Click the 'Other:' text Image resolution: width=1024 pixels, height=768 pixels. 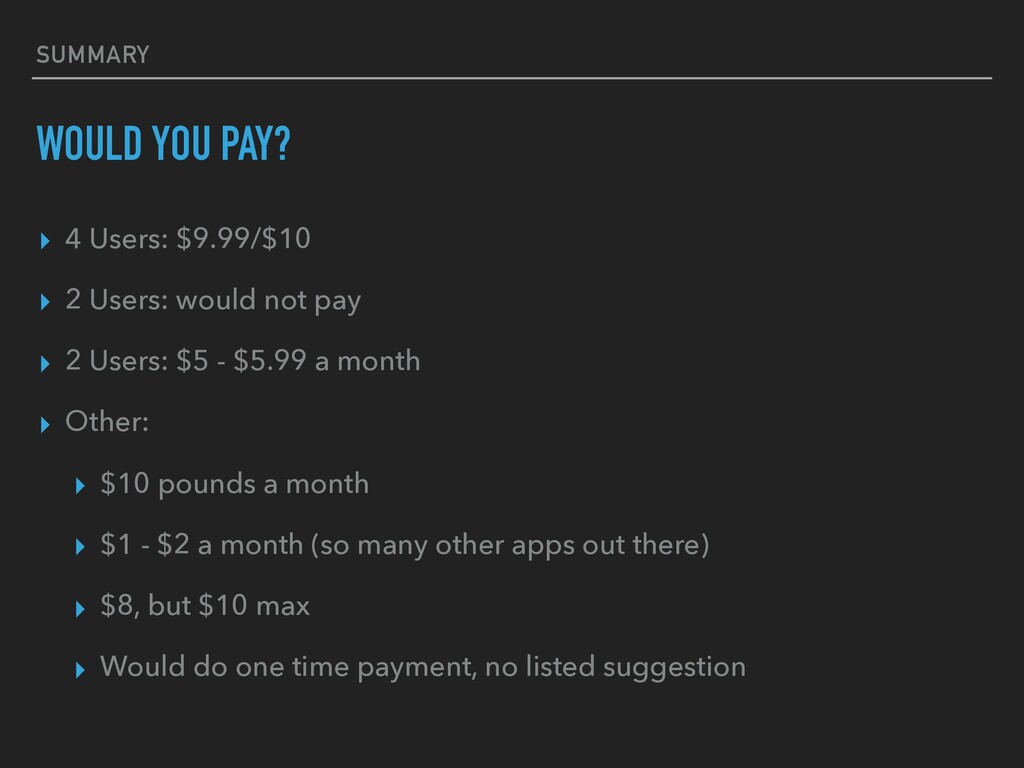(x=107, y=421)
